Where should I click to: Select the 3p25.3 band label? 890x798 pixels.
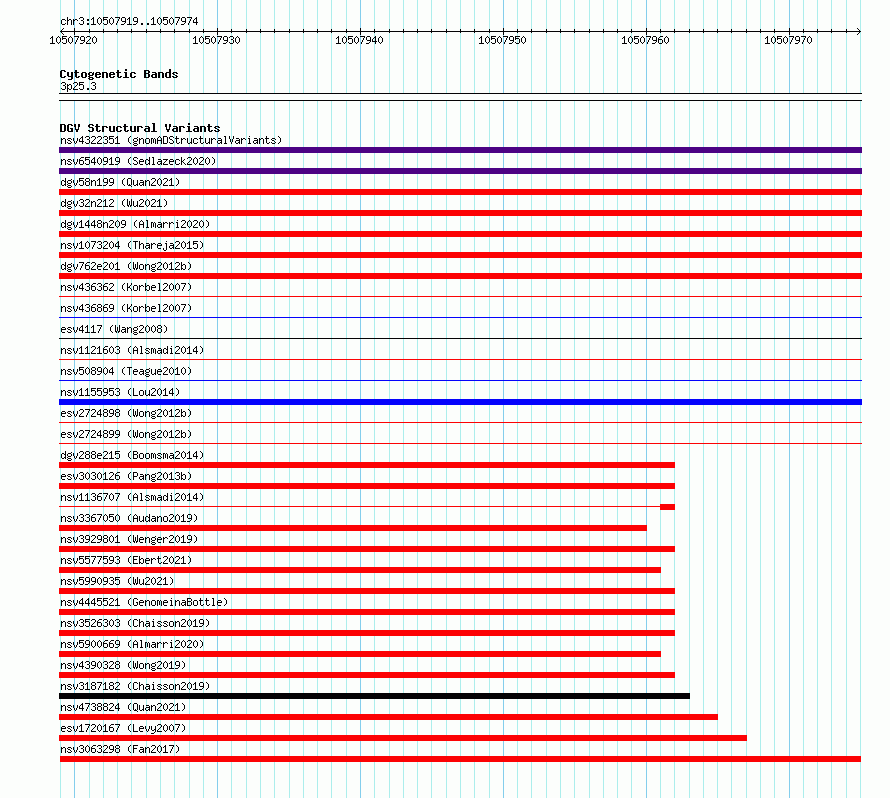[x=78, y=86]
